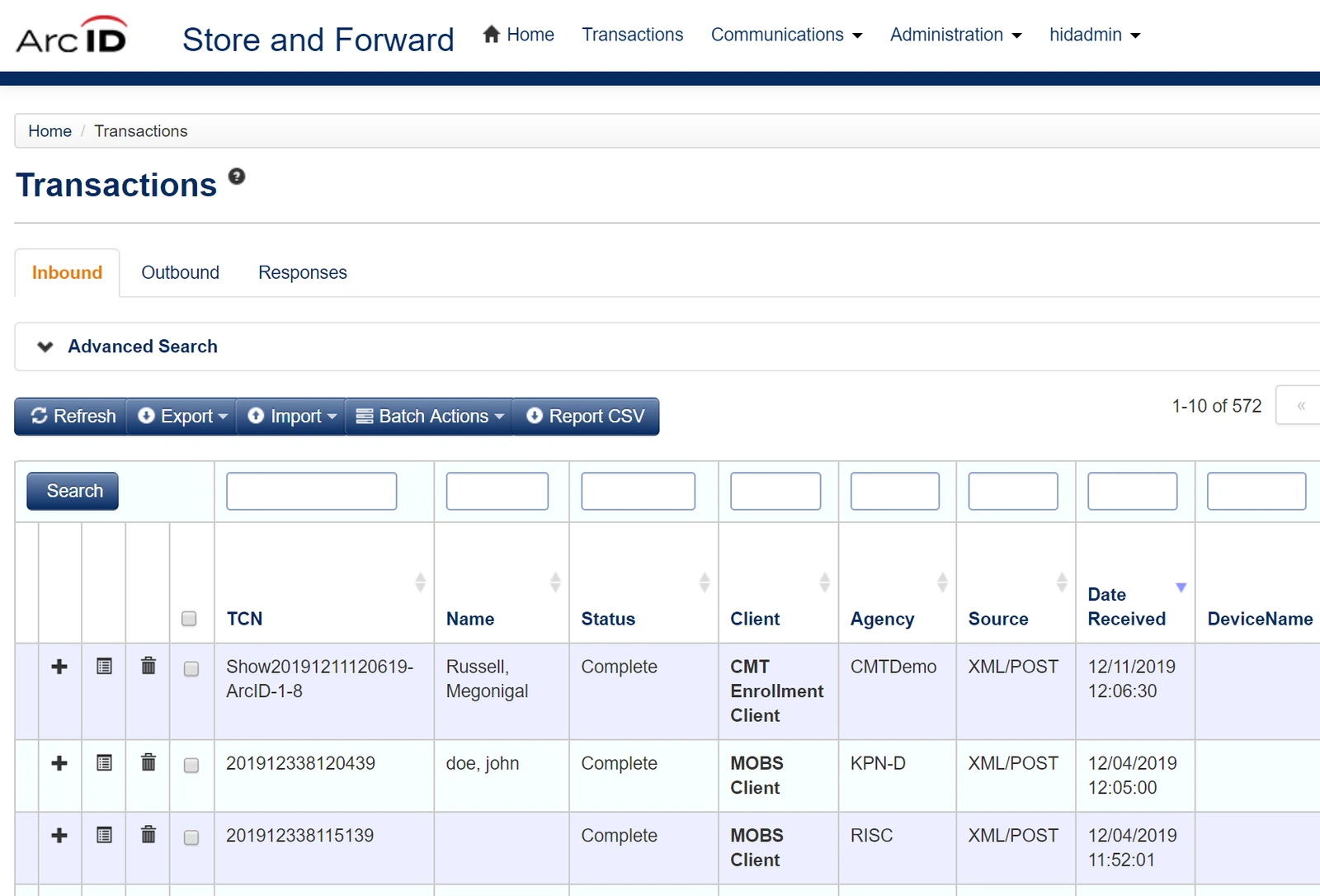The height and width of the screenshot is (896, 1320).
Task: Click the help question mark icon beside Transactions
Action: [x=237, y=176]
